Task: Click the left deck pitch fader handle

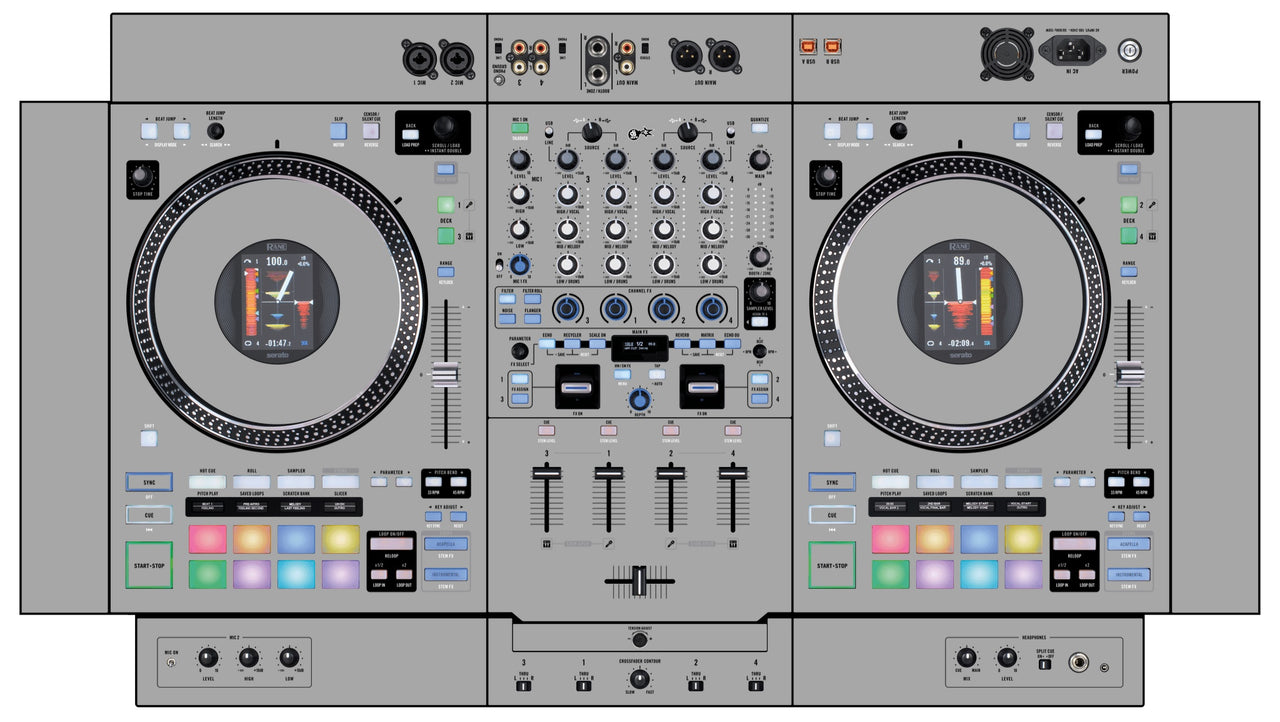Action: (x=445, y=376)
